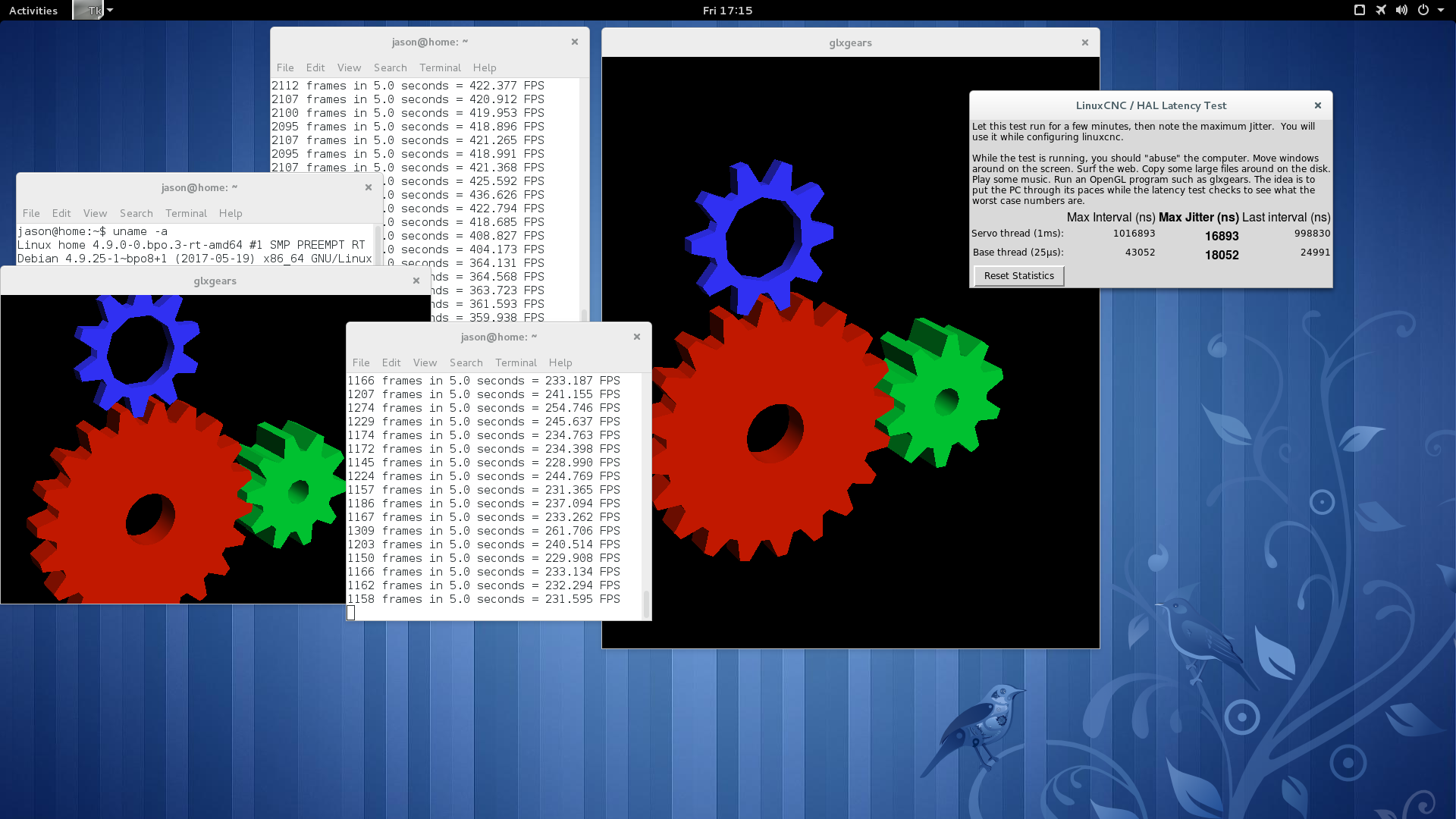
Task: Click the line '1158 frames in 5.0 seconds = 231.595 FPS'
Action: [x=484, y=599]
